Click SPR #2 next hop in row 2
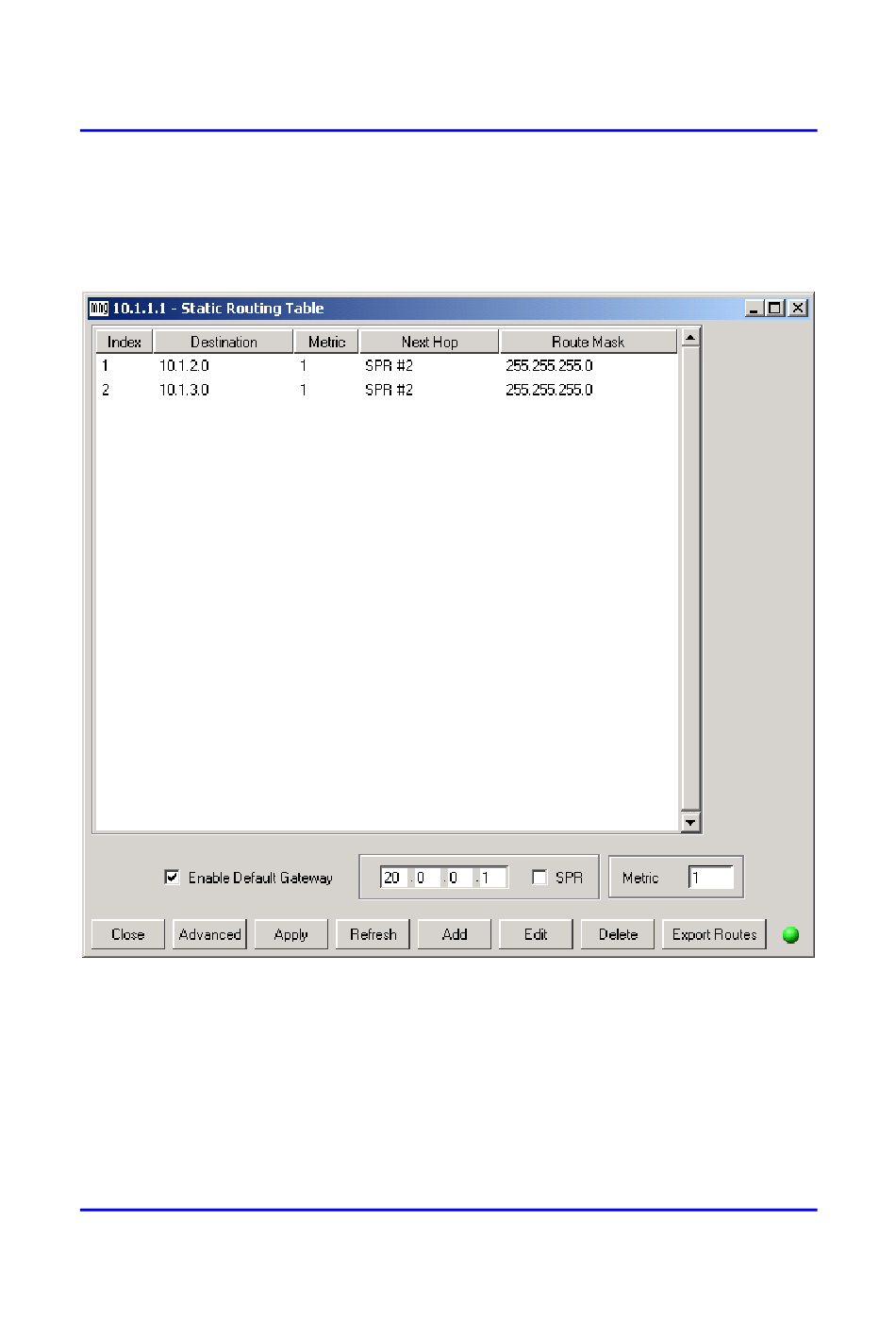The width and height of the screenshot is (896, 1340). pos(389,390)
